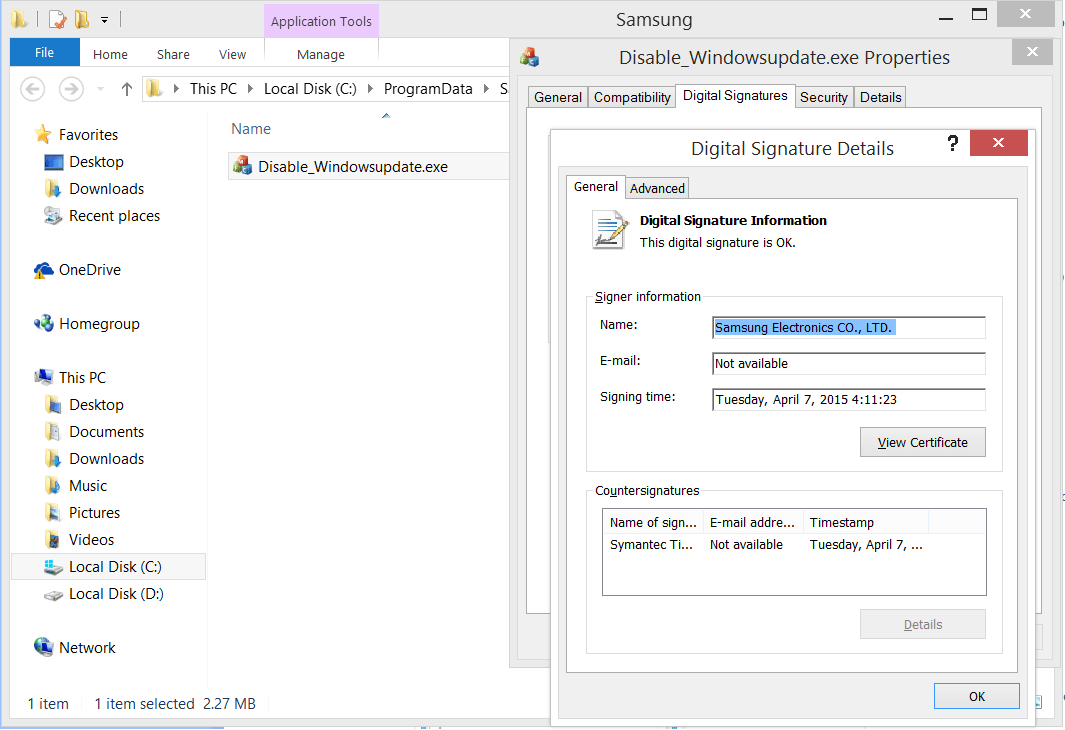The image size is (1065, 730).
Task: Click E-mail address column header
Action: coord(753,522)
